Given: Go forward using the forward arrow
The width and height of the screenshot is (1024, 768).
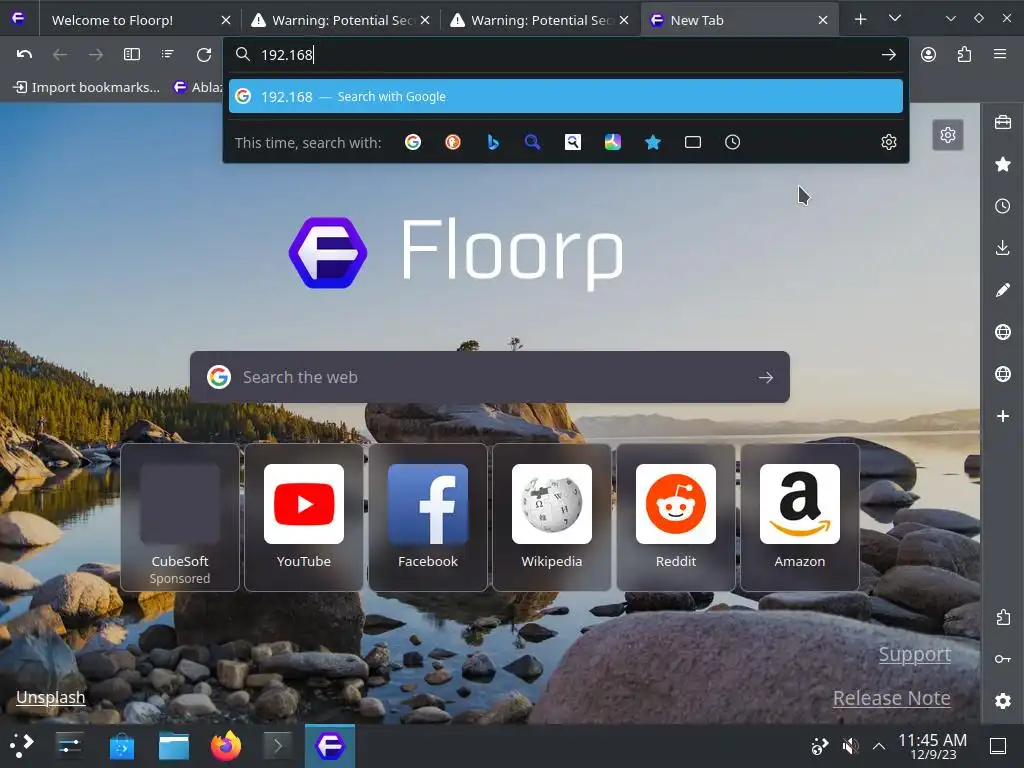Looking at the screenshot, I should click(x=95, y=54).
